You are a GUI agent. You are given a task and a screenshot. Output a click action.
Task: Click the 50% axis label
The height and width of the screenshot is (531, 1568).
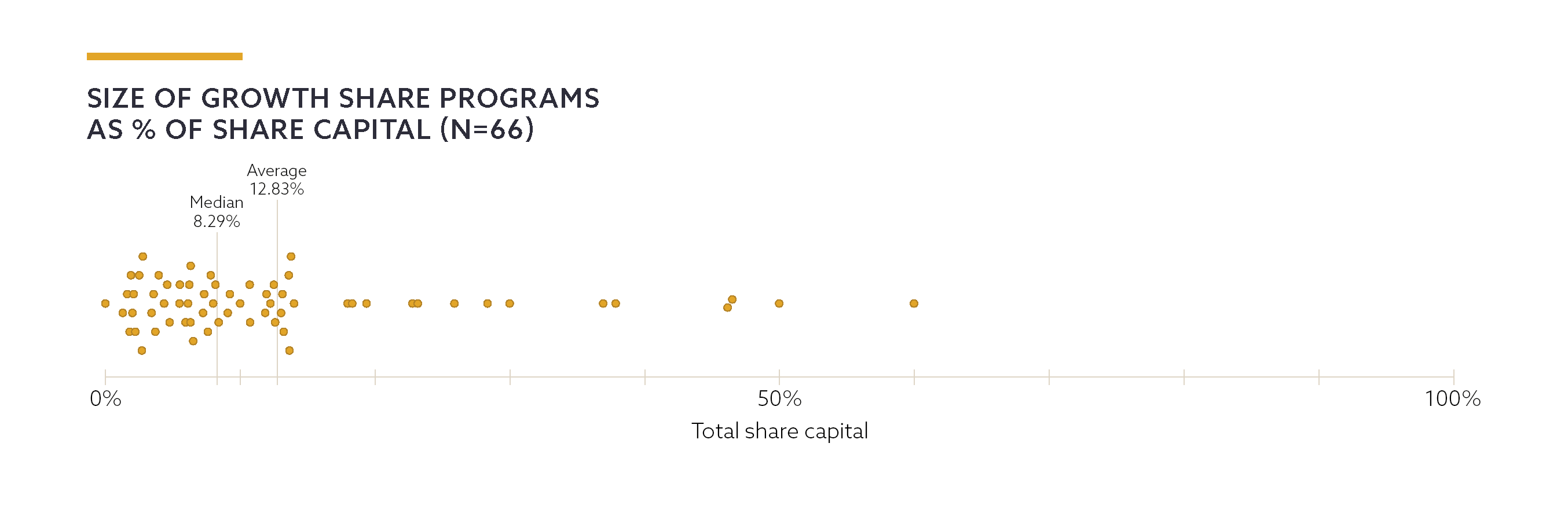(779, 399)
